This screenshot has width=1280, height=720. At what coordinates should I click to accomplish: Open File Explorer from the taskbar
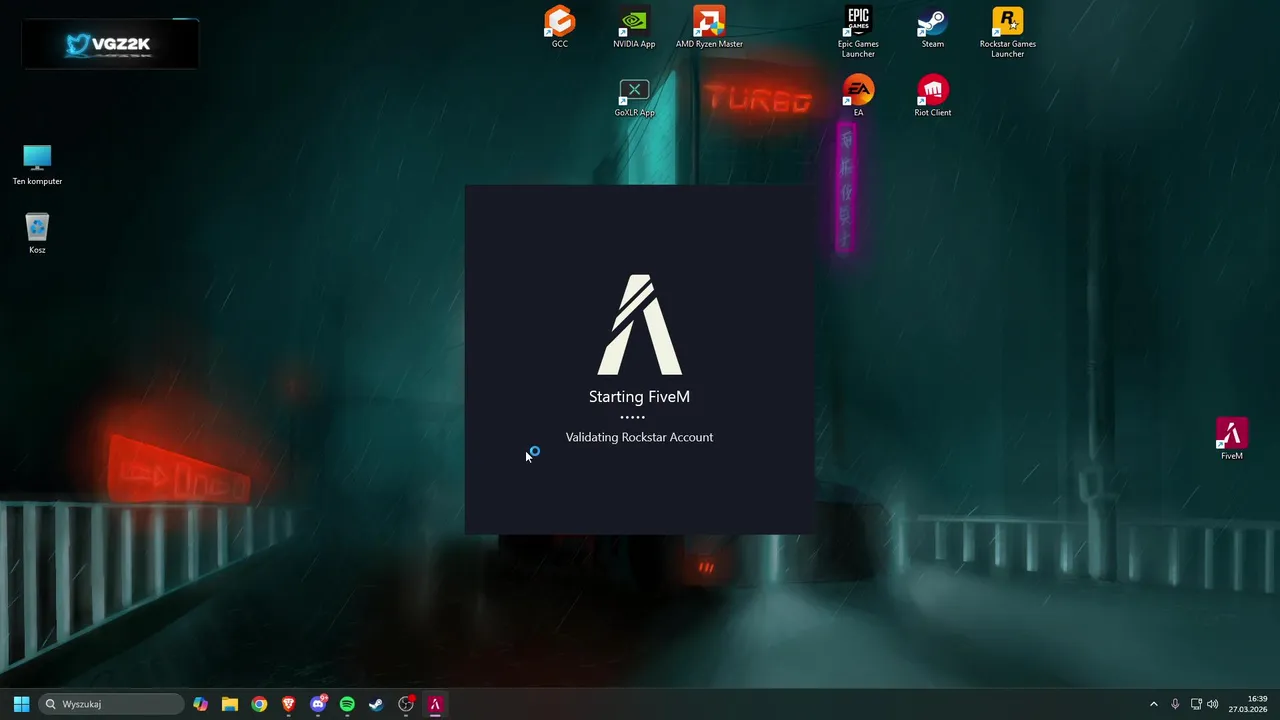click(x=230, y=704)
